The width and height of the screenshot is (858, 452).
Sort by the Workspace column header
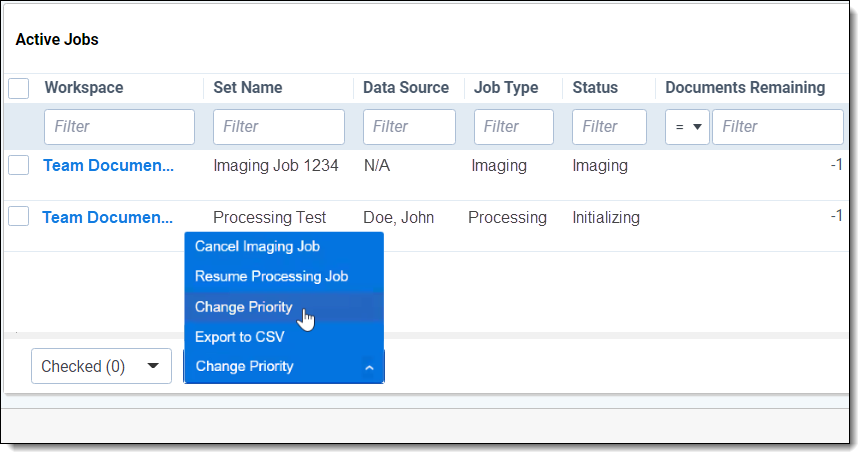84,88
